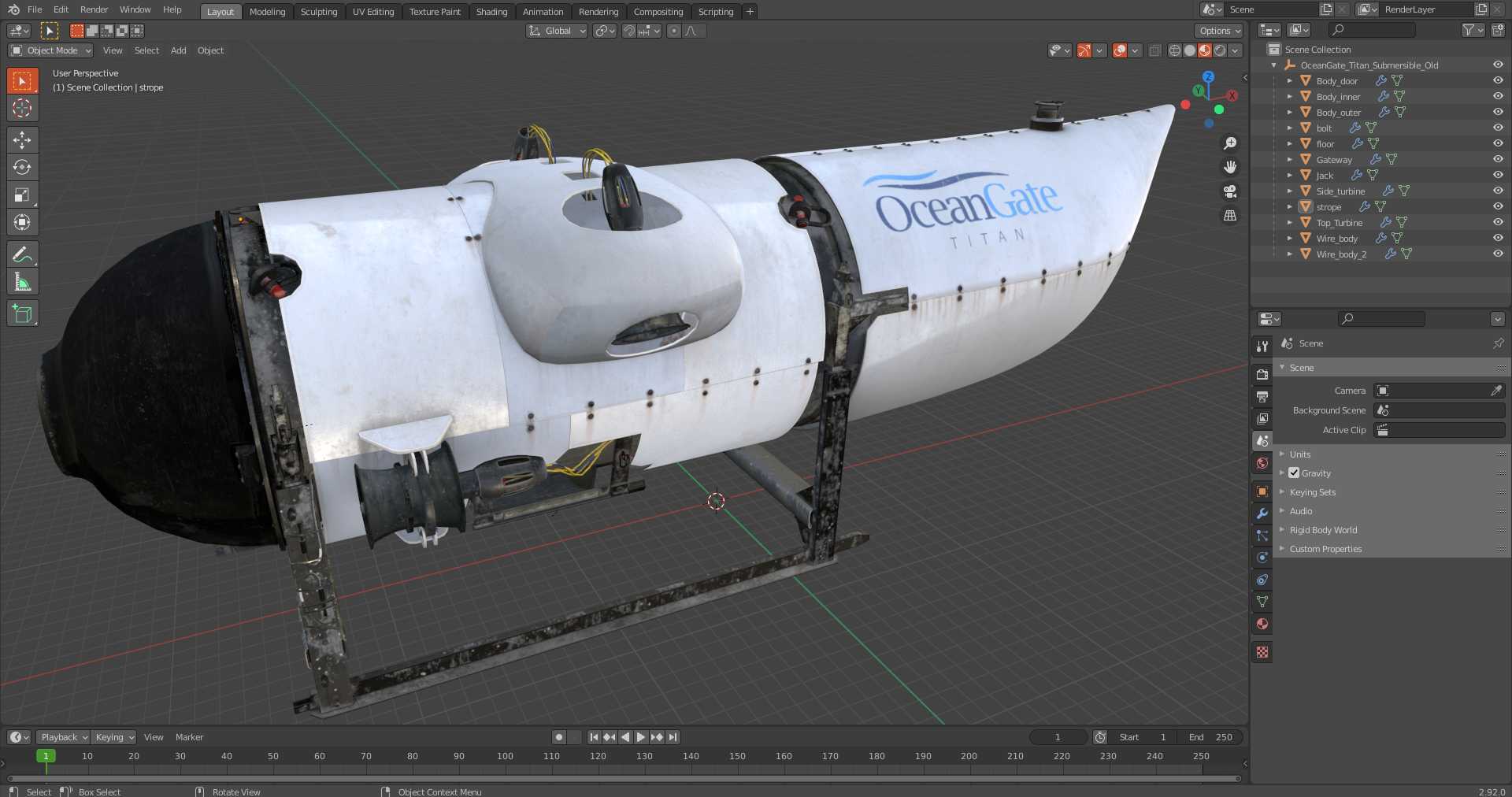Select solid viewport shading mode
The width and height of the screenshot is (1512, 797).
tap(1190, 50)
